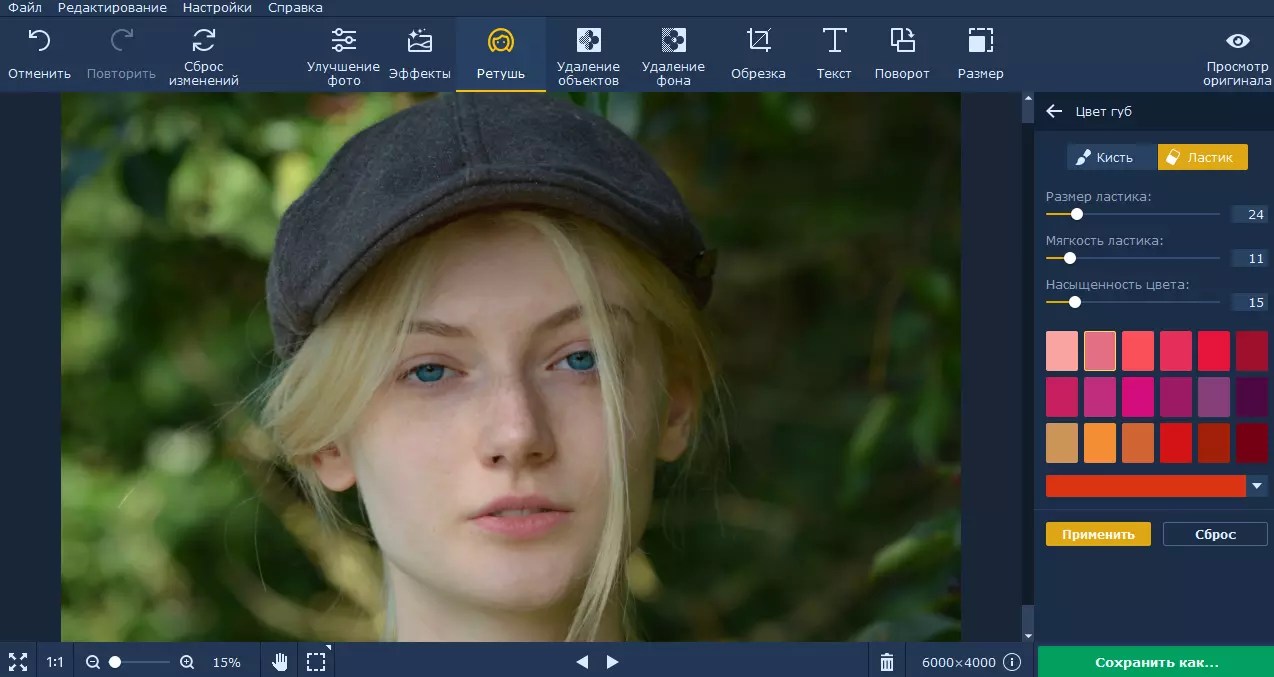The image size is (1274, 677).
Task: Open the Настройки menu
Action: coord(217,8)
